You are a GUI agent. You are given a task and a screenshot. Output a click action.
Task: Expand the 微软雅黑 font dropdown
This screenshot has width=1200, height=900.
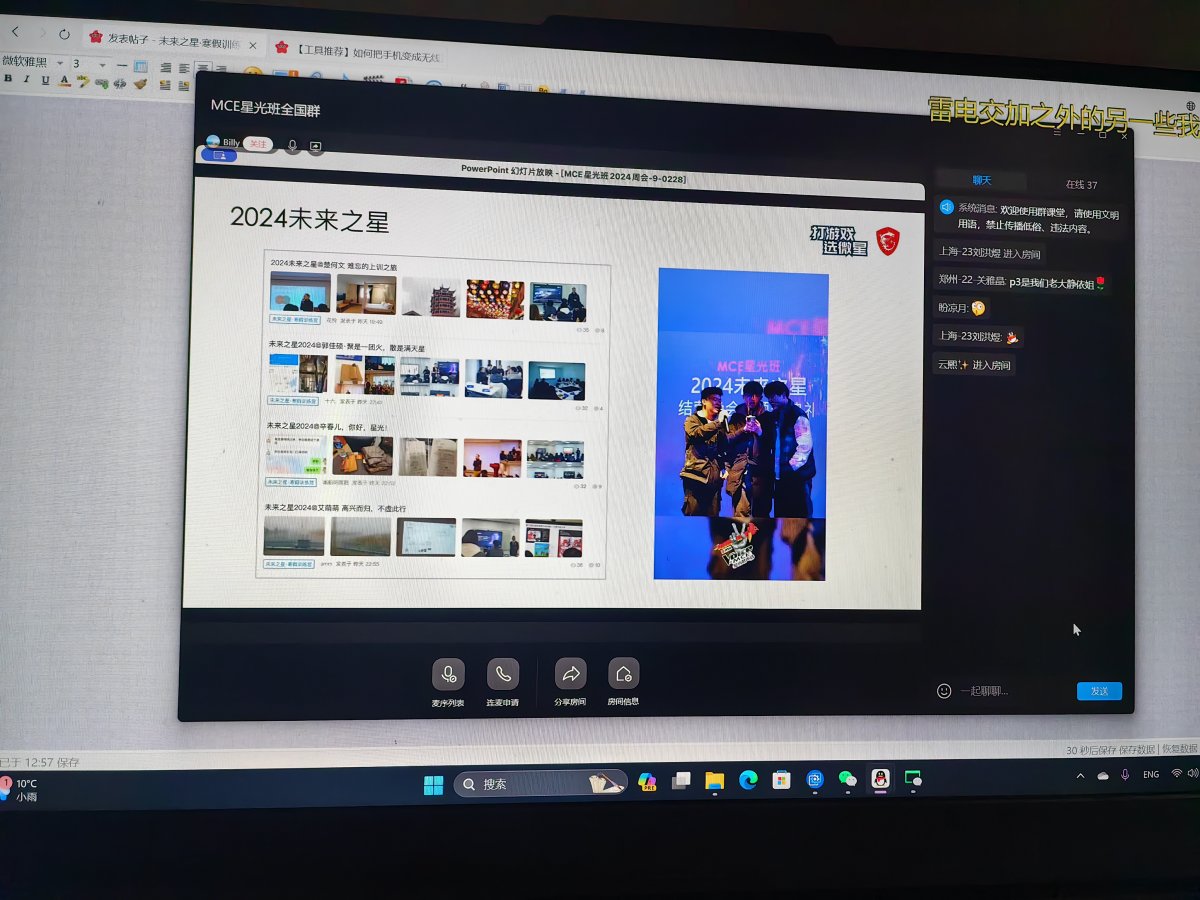coord(60,63)
